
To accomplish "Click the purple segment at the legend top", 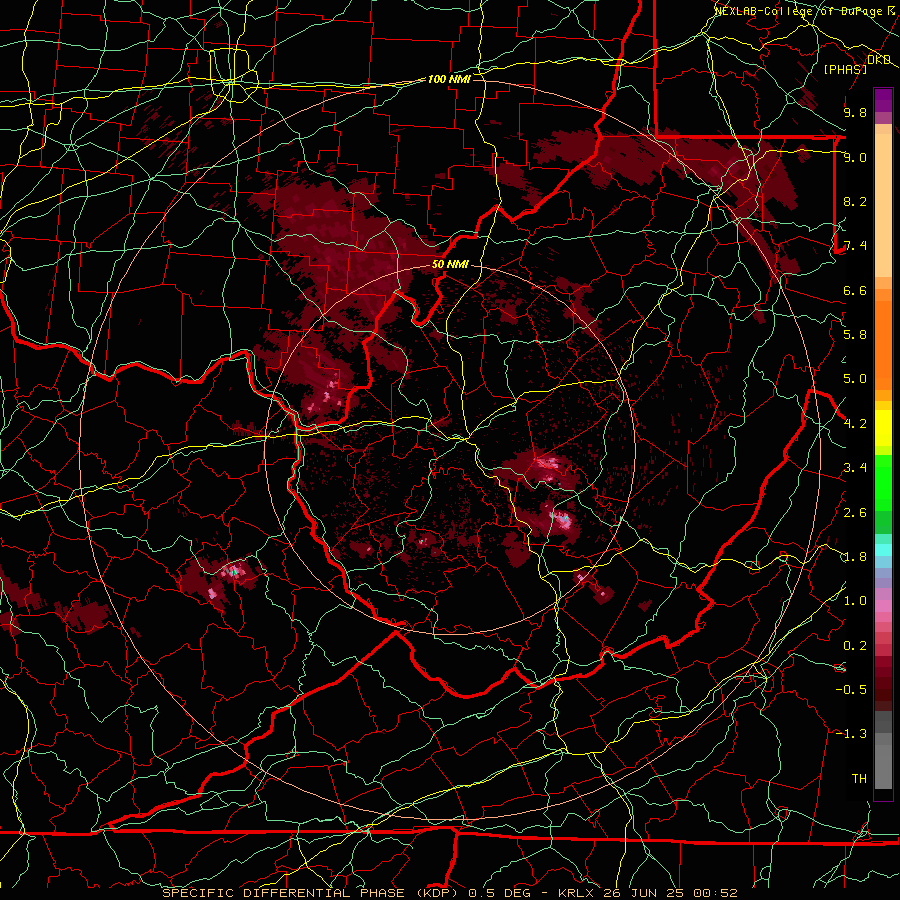I will pyautogui.click(x=883, y=100).
